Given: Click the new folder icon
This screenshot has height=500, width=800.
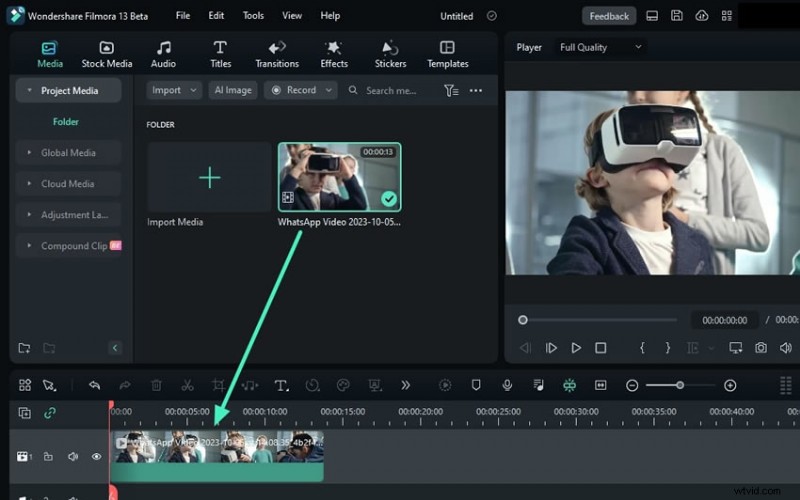Looking at the screenshot, I should pyautogui.click(x=24, y=348).
